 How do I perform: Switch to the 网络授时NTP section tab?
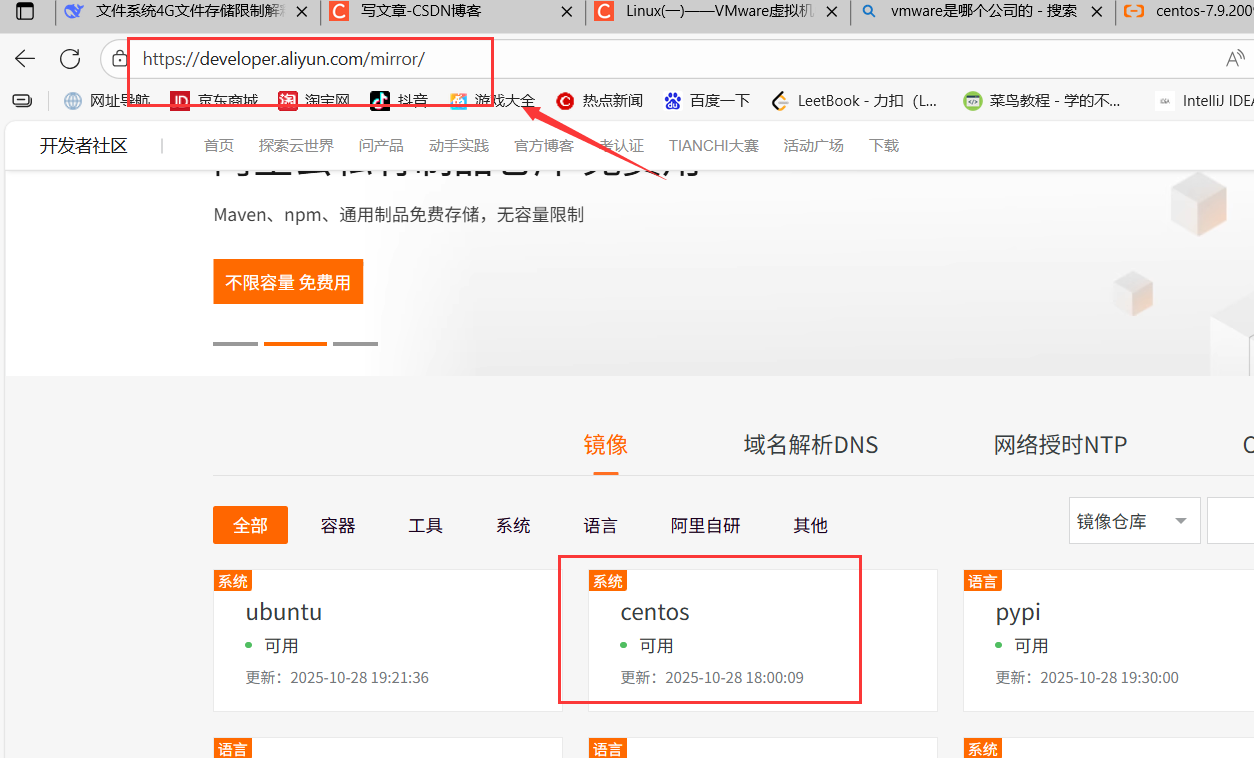pyautogui.click(x=1060, y=445)
